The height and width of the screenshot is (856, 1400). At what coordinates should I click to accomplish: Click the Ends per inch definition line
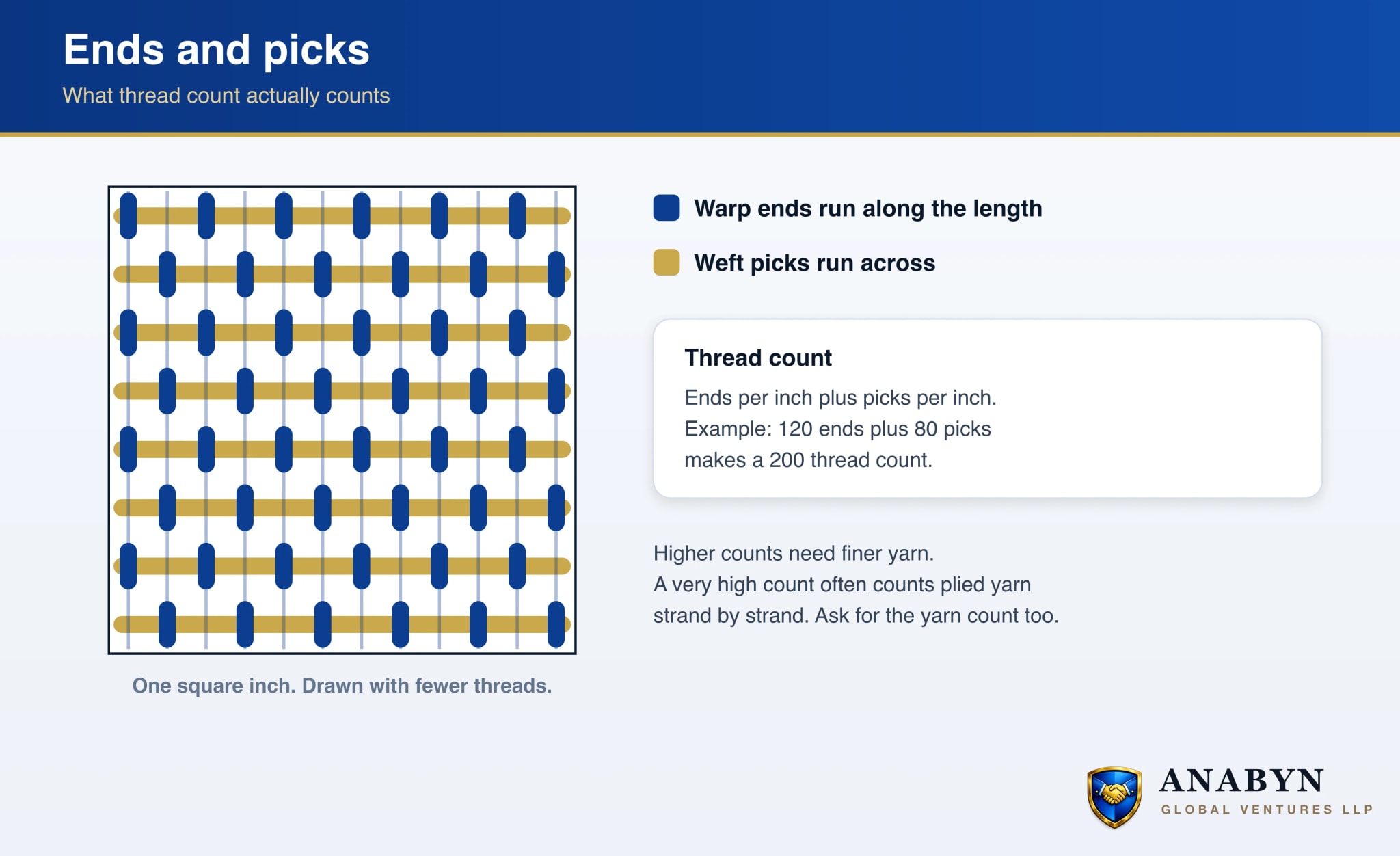pos(841,397)
